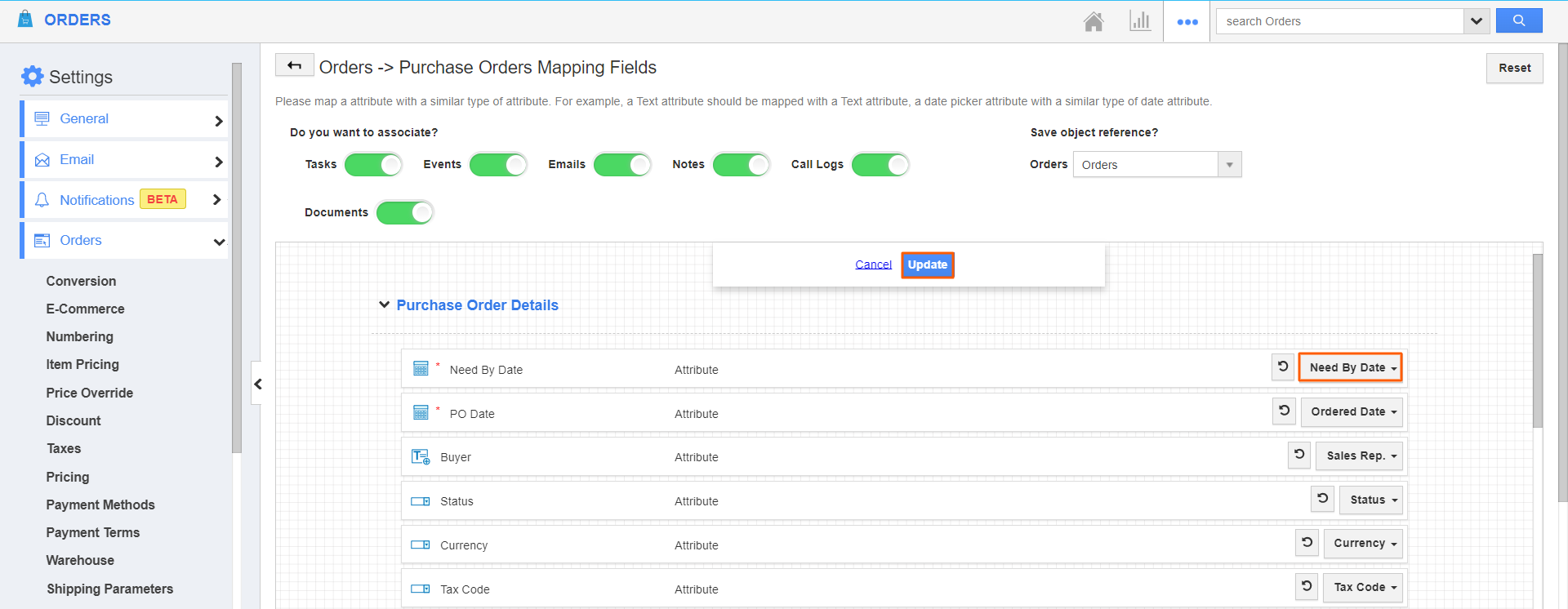Click the Cancel link

tap(873, 264)
